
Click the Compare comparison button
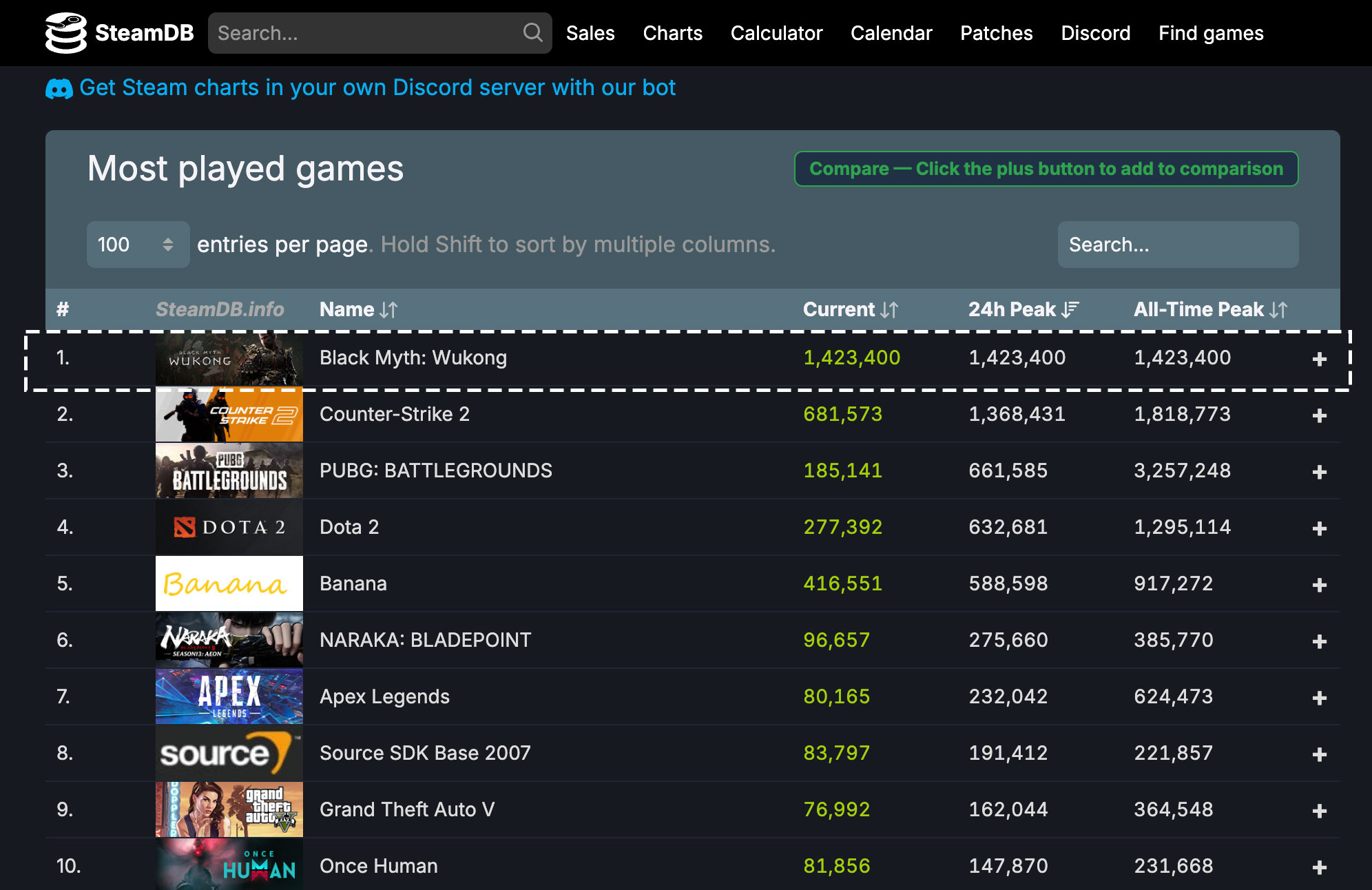click(1046, 169)
